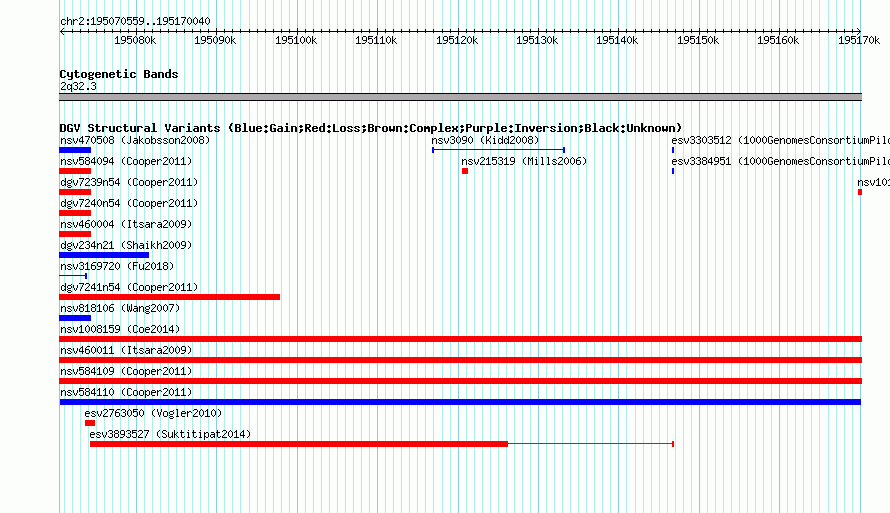Click ruler at 195130k mark
This screenshot has width=890, height=513.
pyautogui.click(x=537, y=40)
